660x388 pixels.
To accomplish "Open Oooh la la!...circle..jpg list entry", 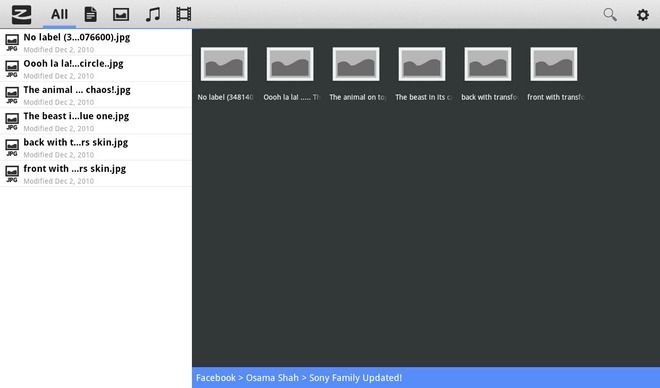I will coord(96,69).
